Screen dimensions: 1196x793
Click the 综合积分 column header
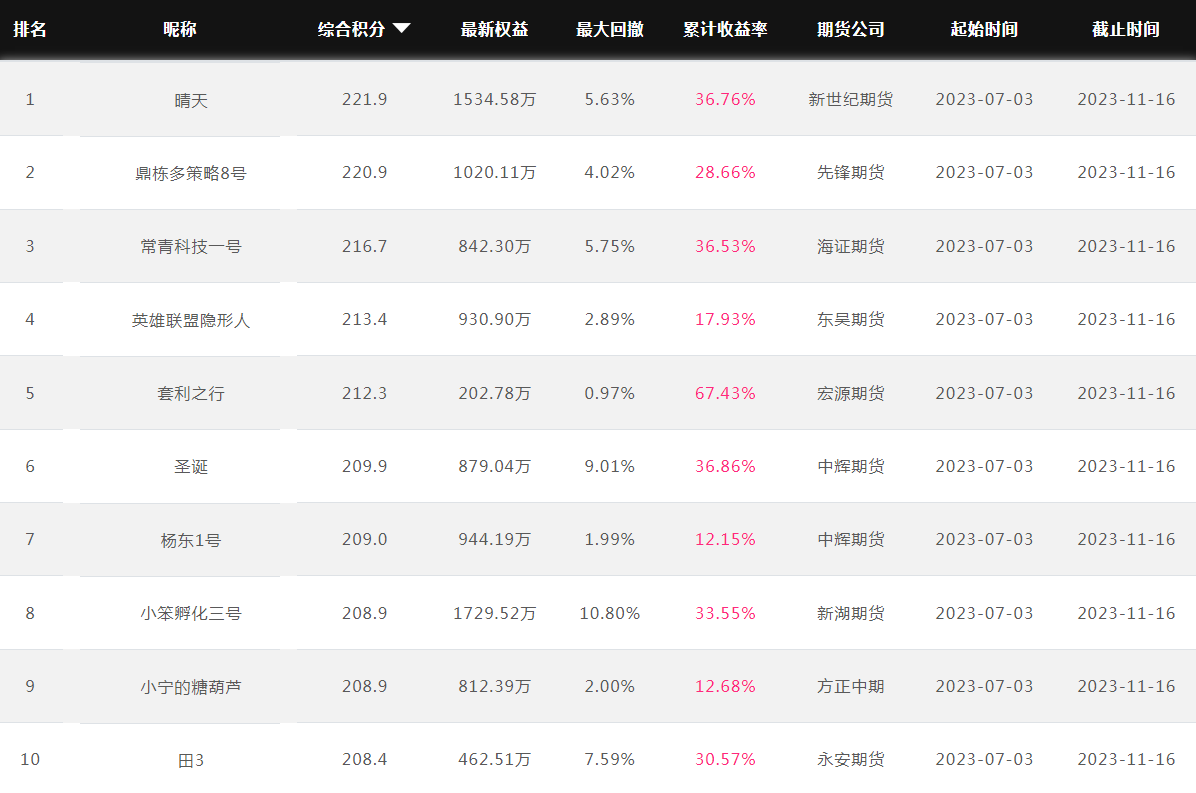pyautogui.click(x=351, y=29)
